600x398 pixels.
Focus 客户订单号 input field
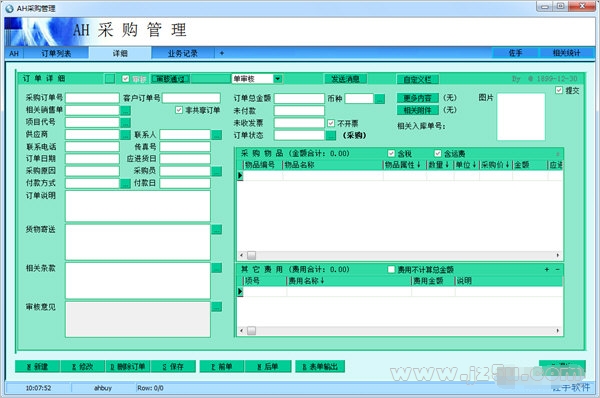(191, 98)
